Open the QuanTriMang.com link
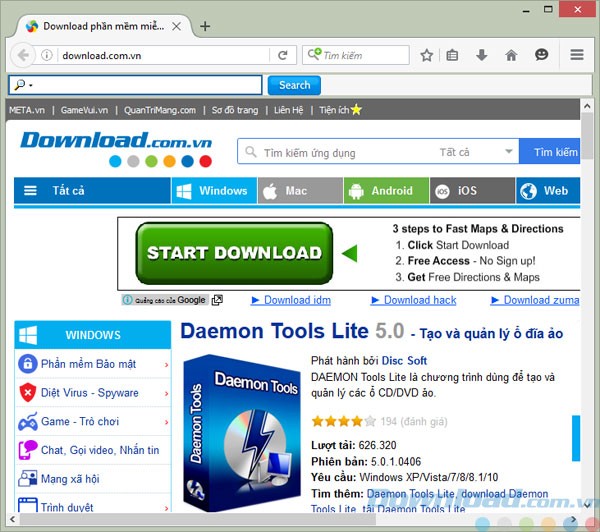The image size is (600, 532). [x=160, y=110]
